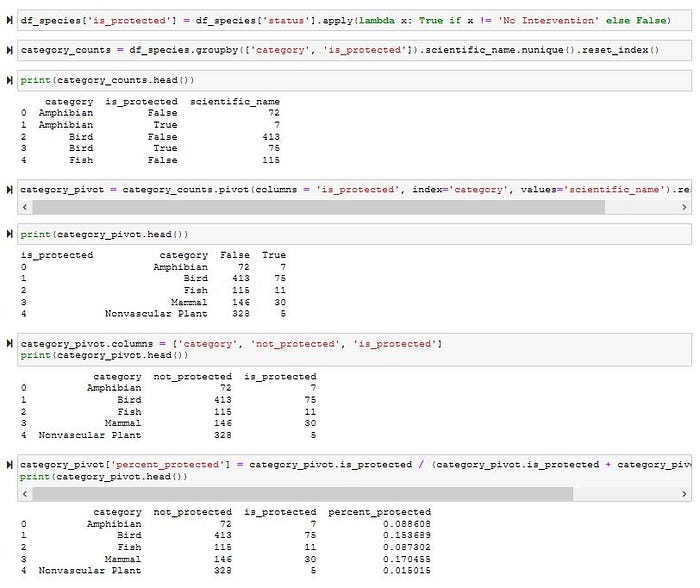Click the value 0.170455 for Mammal

[407, 559]
